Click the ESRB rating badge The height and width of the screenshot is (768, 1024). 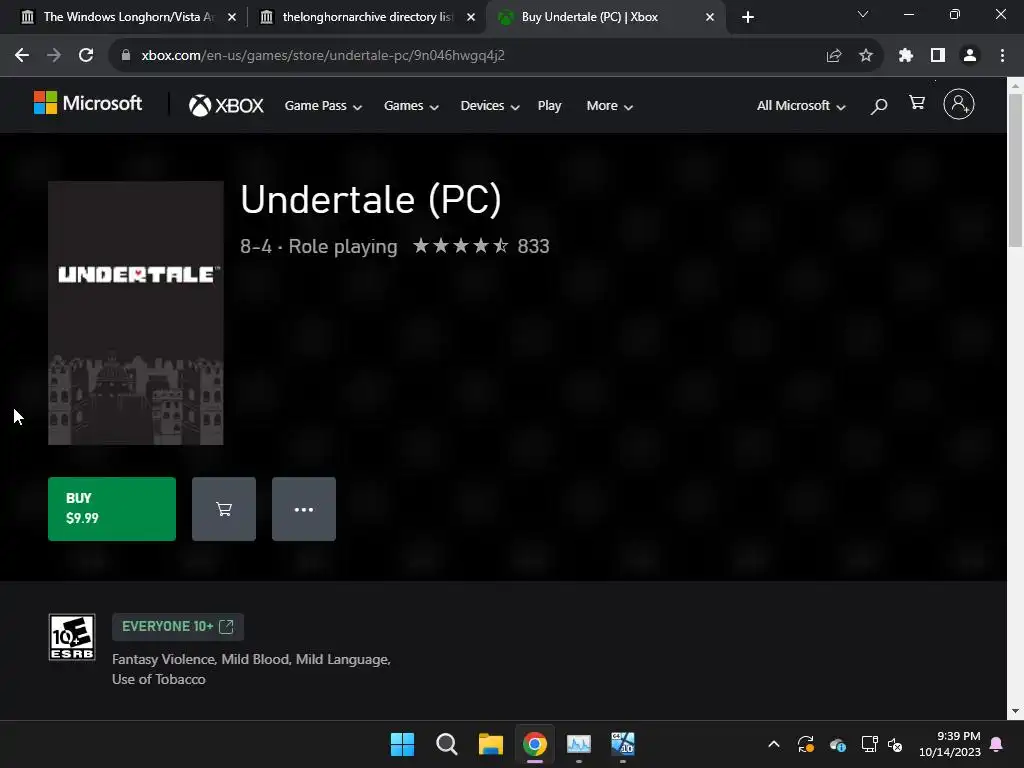[x=72, y=637]
